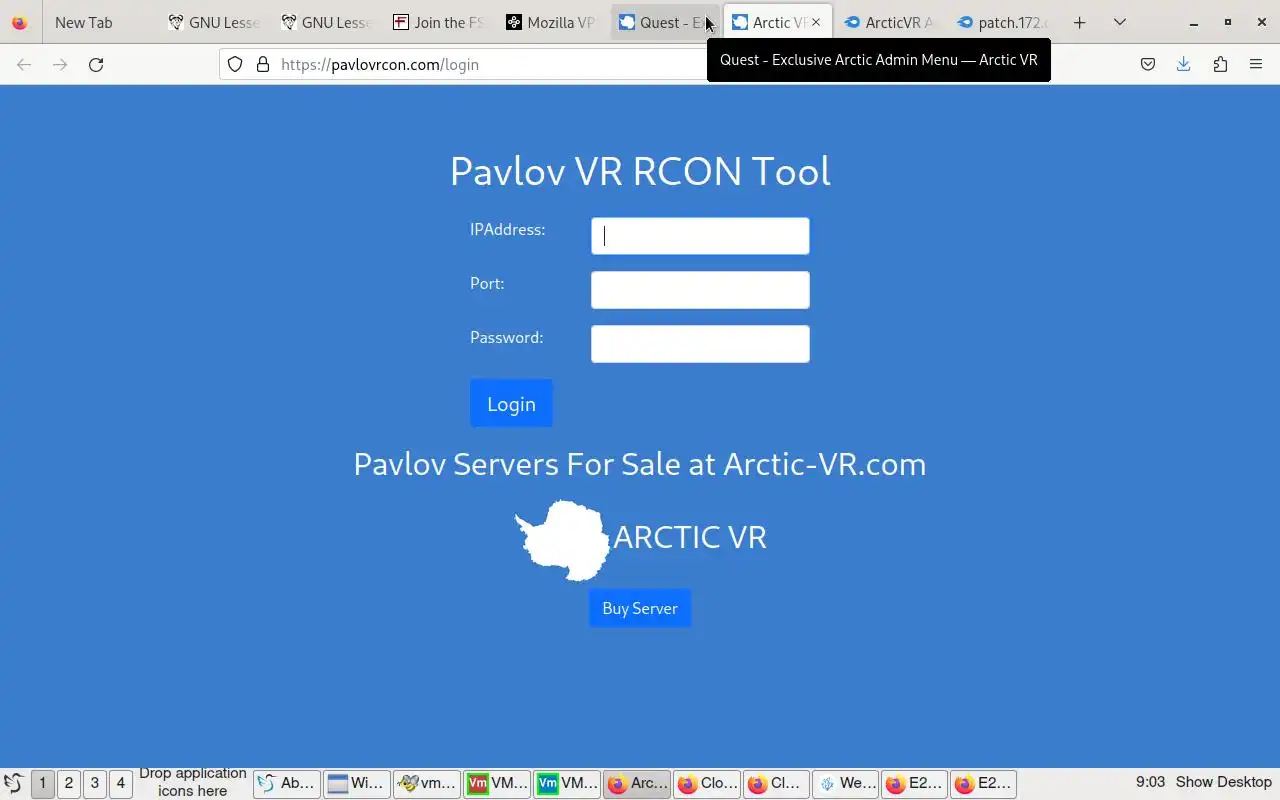
Task: Open the 'Wi...' taskbar window
Action: 357,783
